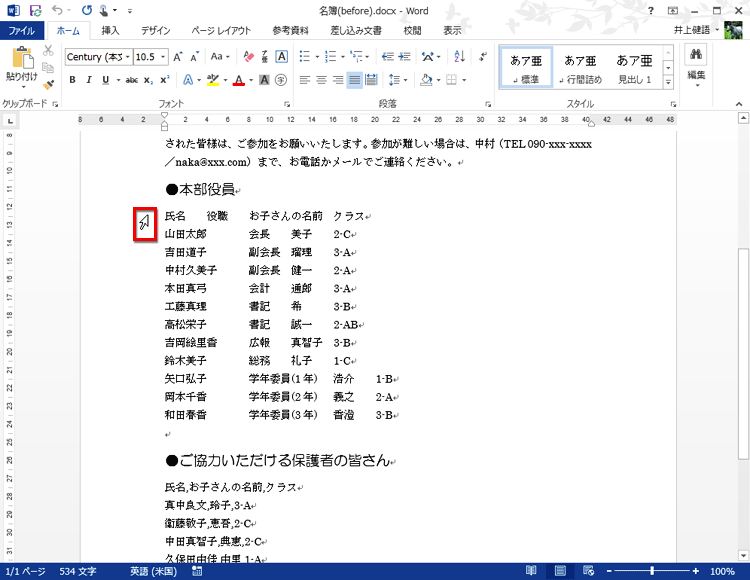Apply enclosing character border icon
Image resolution: width=750 pixels, height=580 pixels.
(282, 57)
